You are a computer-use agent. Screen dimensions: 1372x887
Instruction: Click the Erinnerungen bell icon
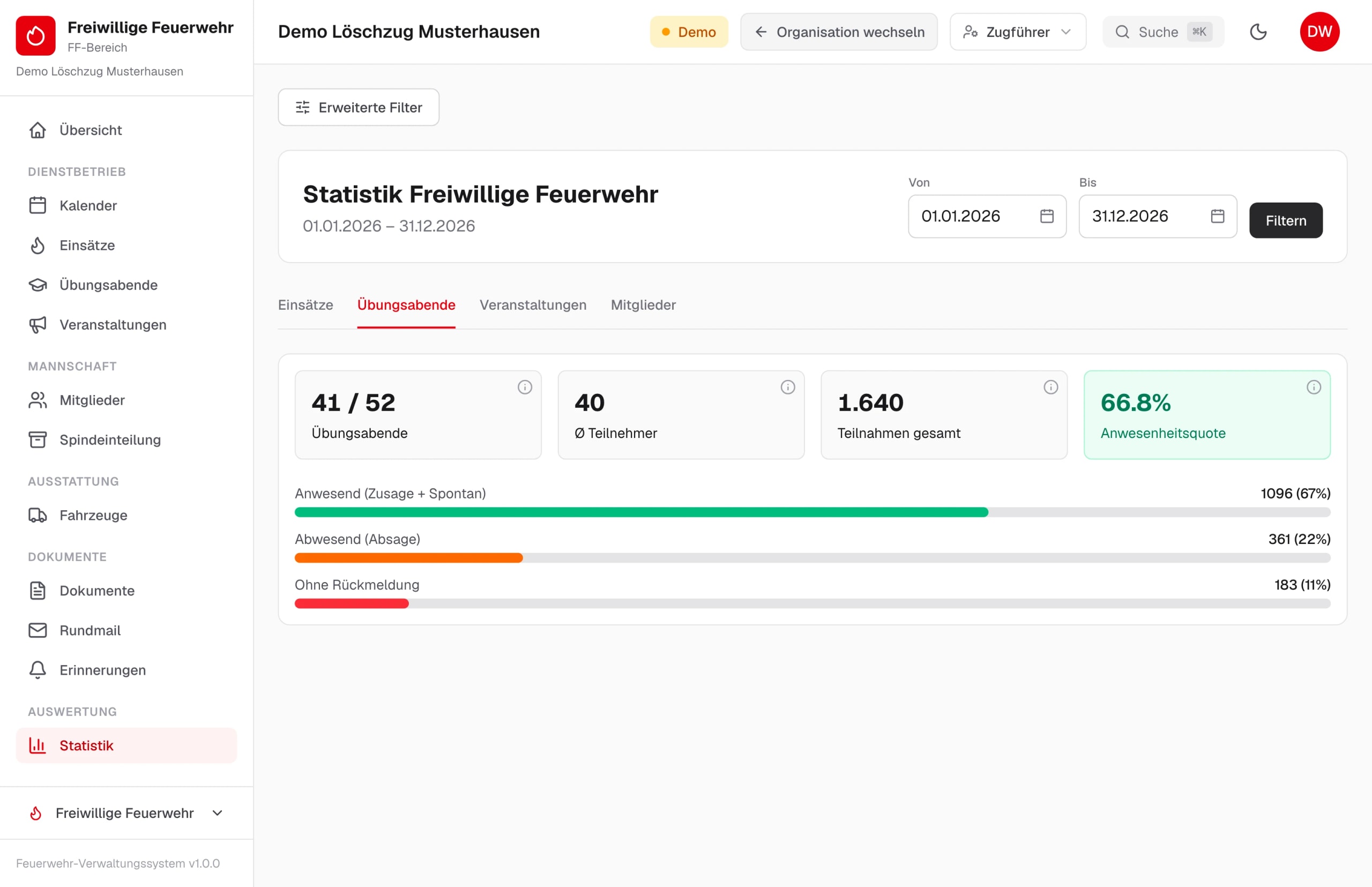click(38, 670)
